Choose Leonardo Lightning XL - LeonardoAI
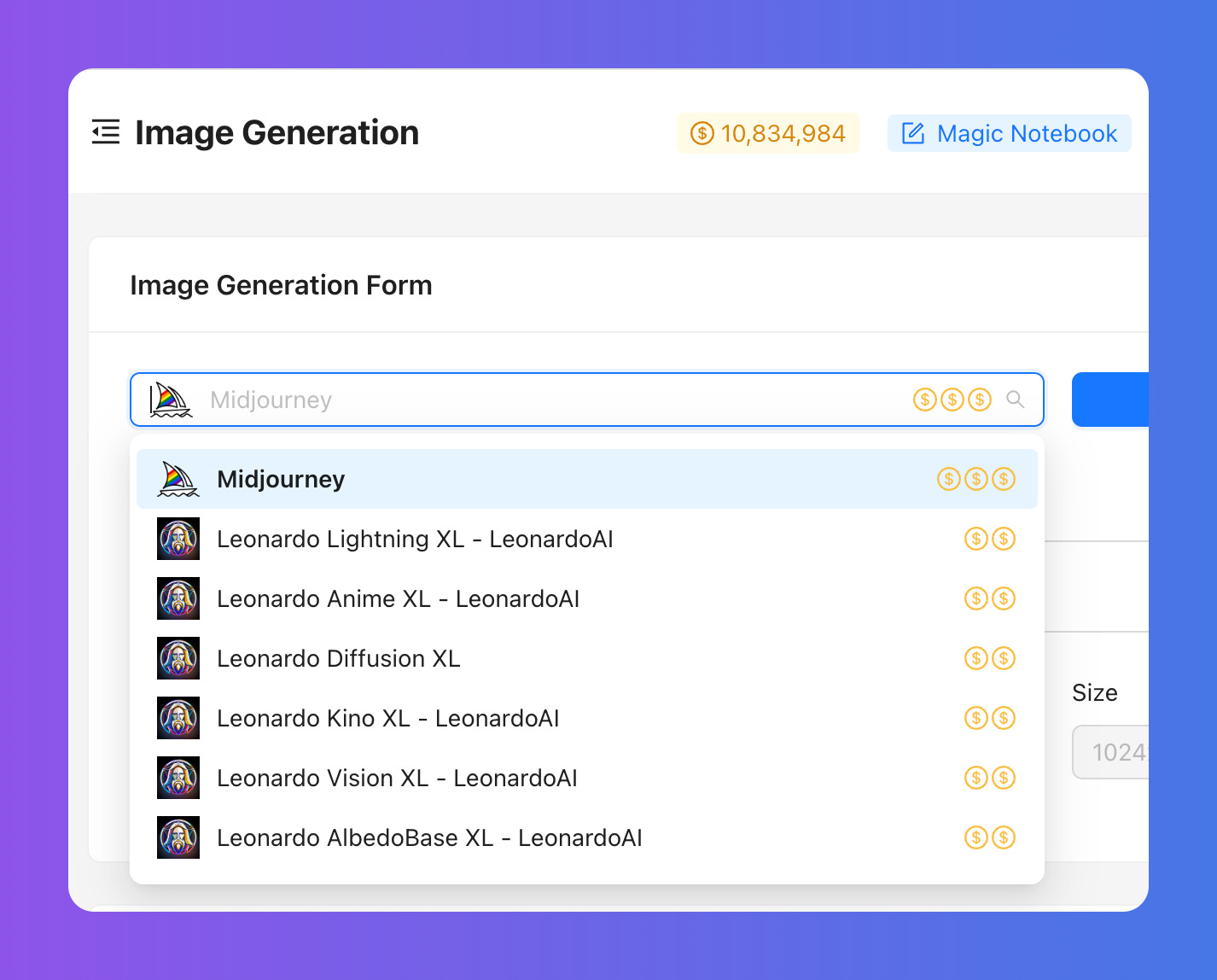Screen dimensions: 1217x980 (x=587, y=539)
